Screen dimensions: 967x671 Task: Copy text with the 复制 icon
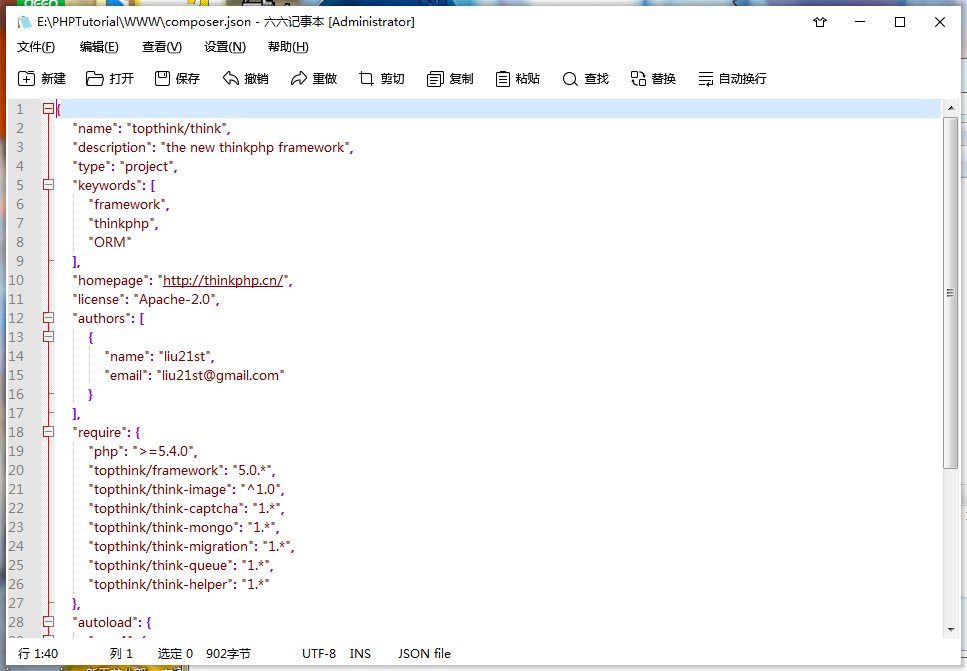435,79
